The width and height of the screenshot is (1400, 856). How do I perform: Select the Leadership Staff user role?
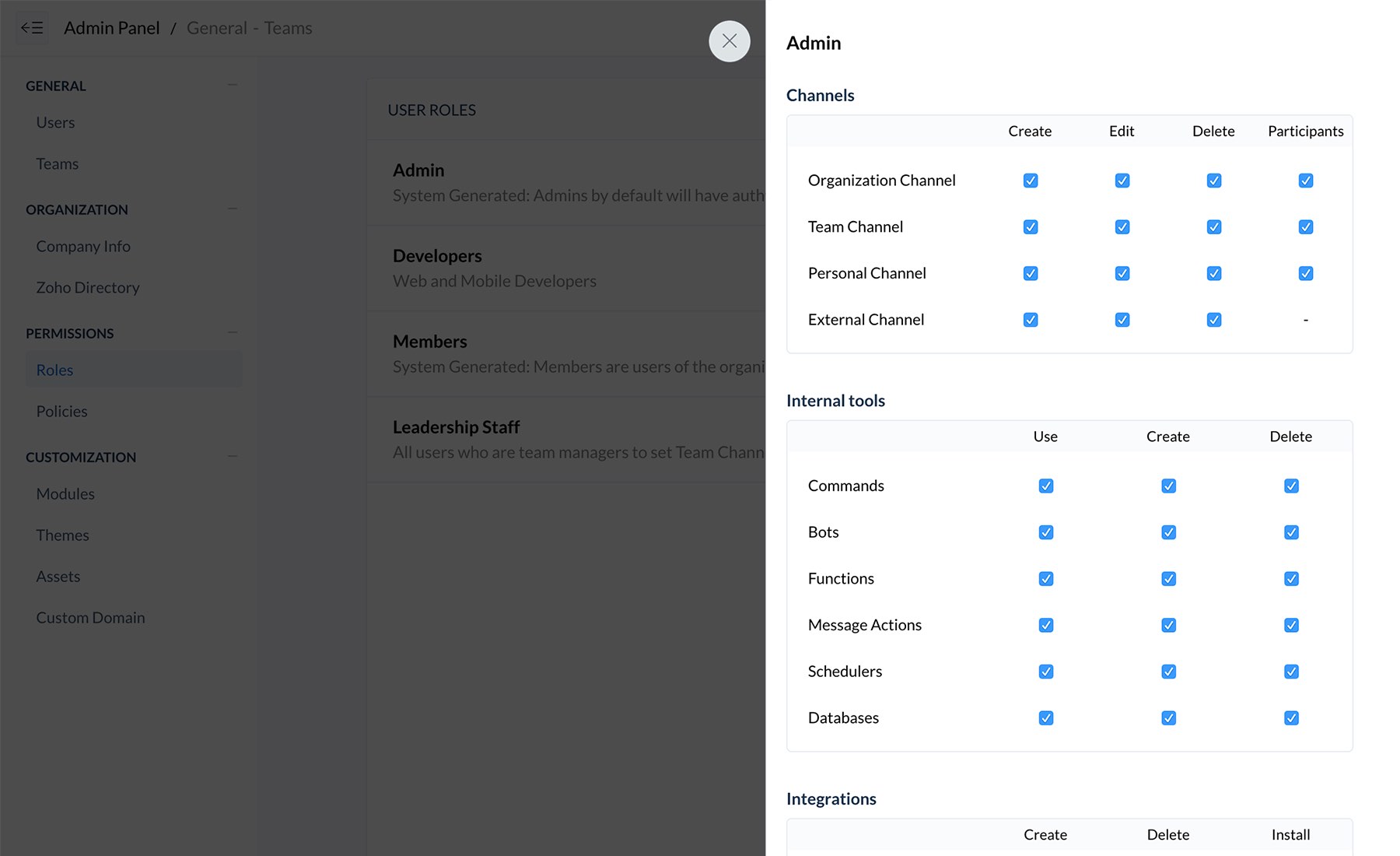(566, 440)
